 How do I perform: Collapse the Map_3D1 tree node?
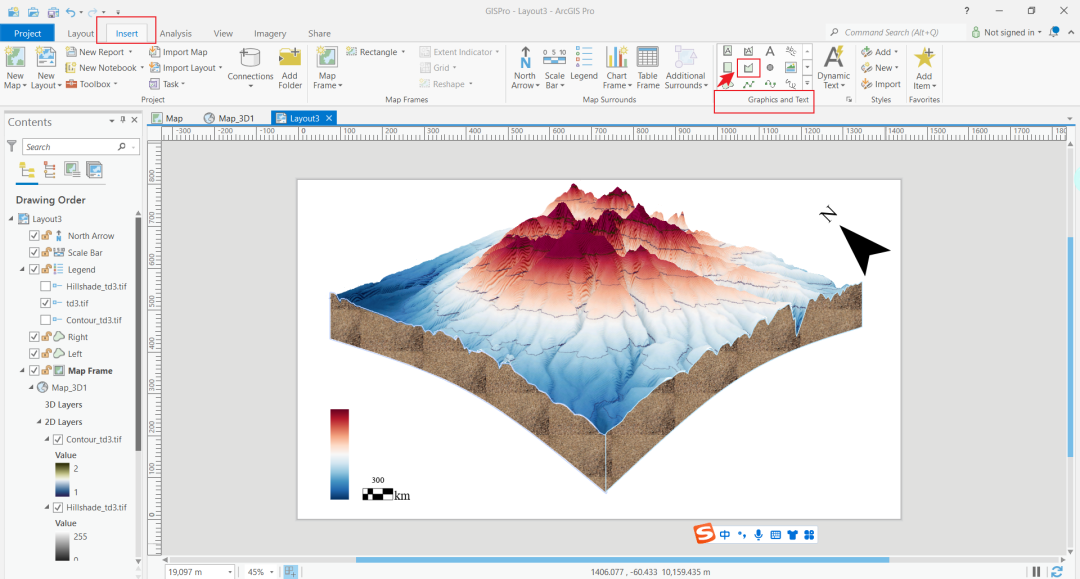[31, 388]
